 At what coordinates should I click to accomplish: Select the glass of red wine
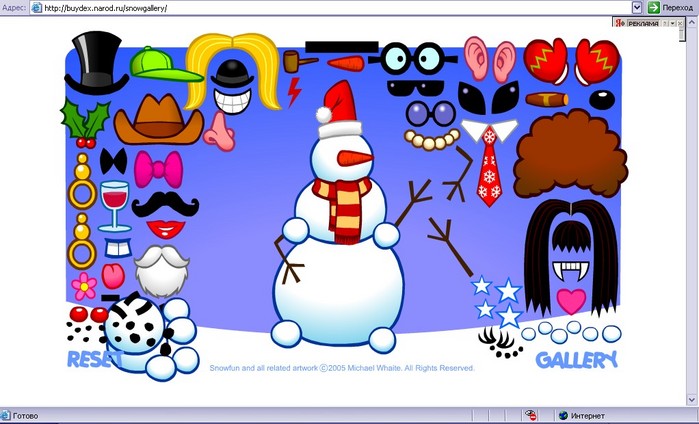(x=115, y=206)
